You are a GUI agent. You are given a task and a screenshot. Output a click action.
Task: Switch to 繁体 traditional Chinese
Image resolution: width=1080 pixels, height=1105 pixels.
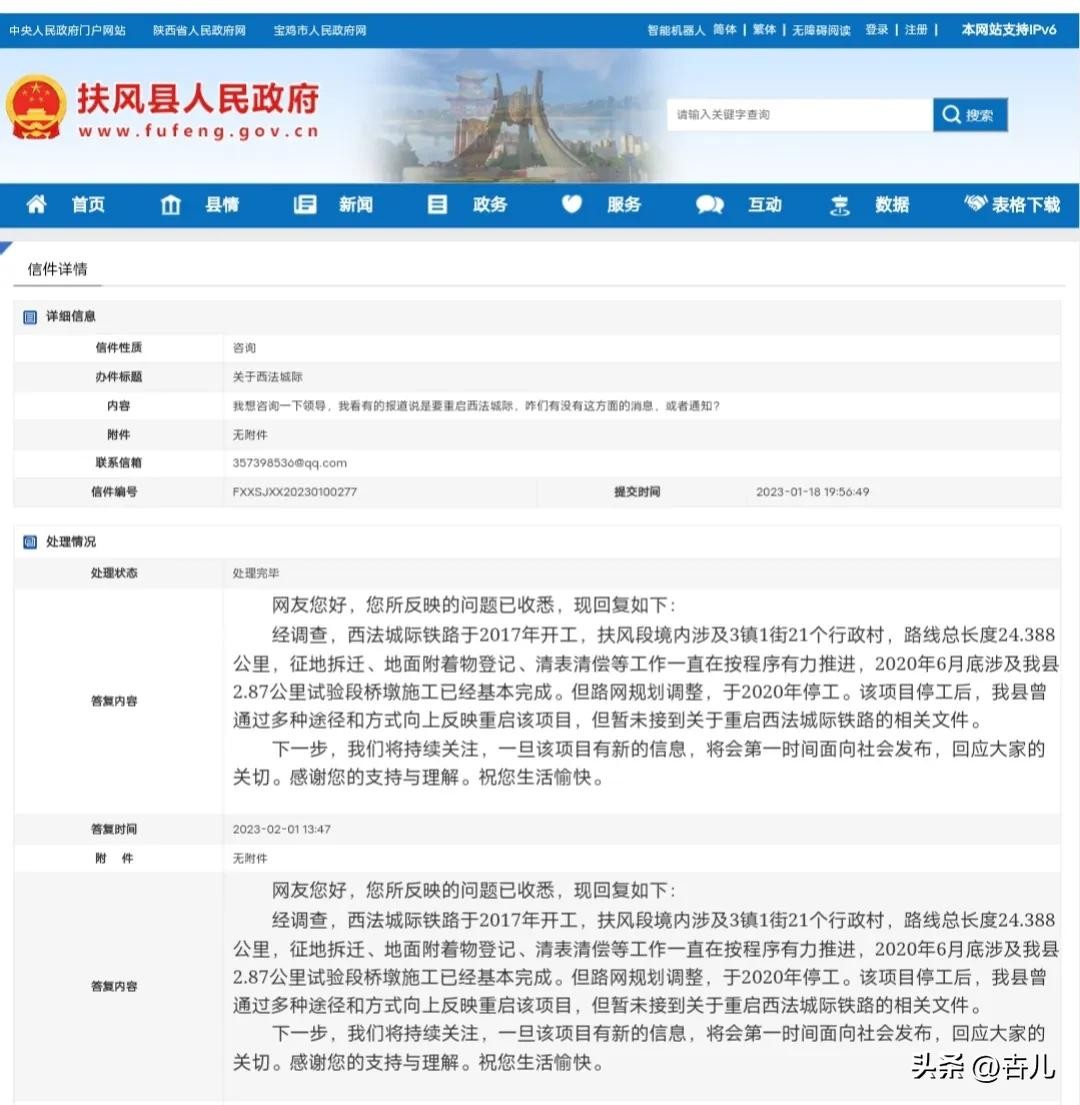click(765, 30)
